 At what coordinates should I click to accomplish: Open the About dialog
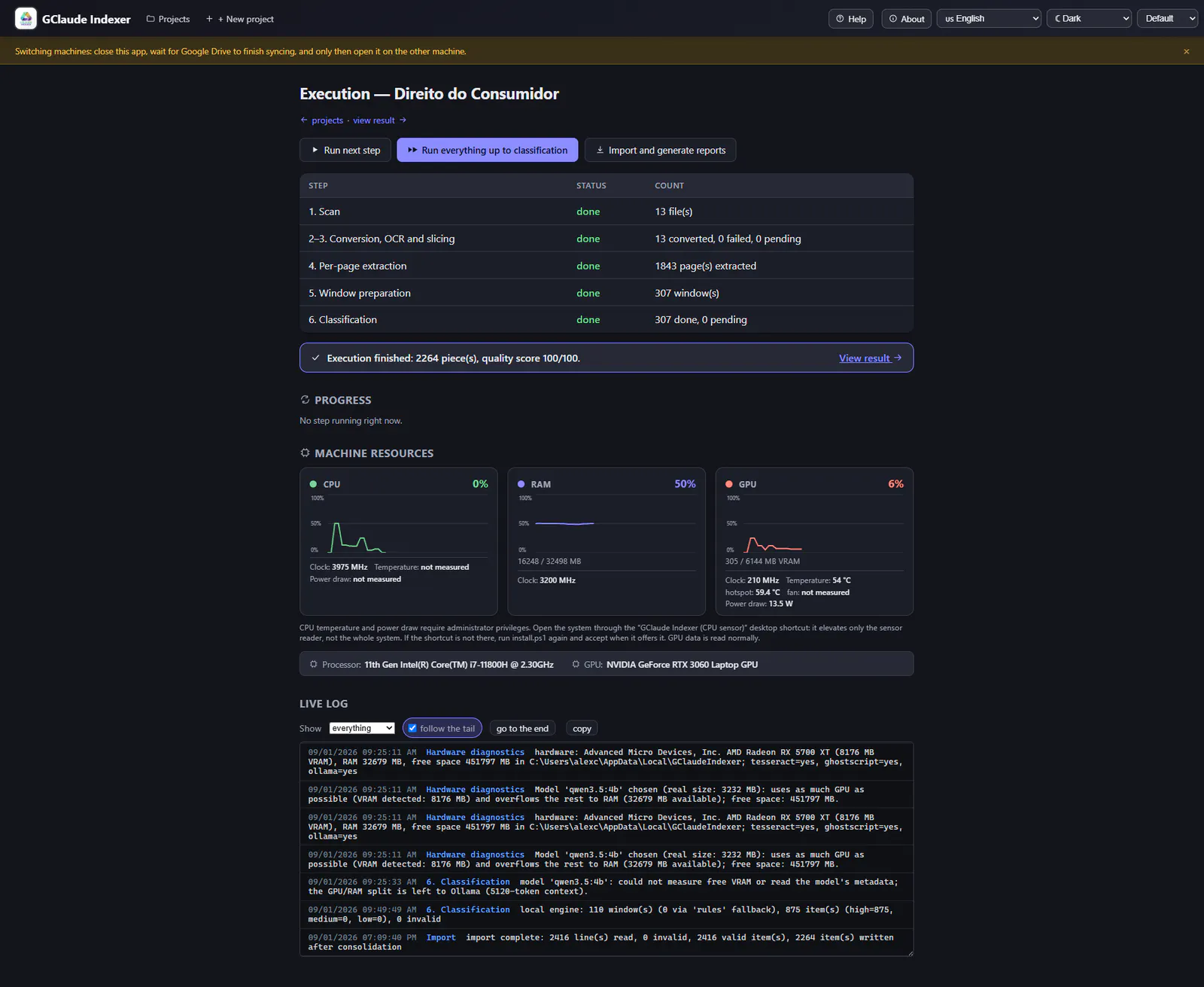click(x=907, y=19)
